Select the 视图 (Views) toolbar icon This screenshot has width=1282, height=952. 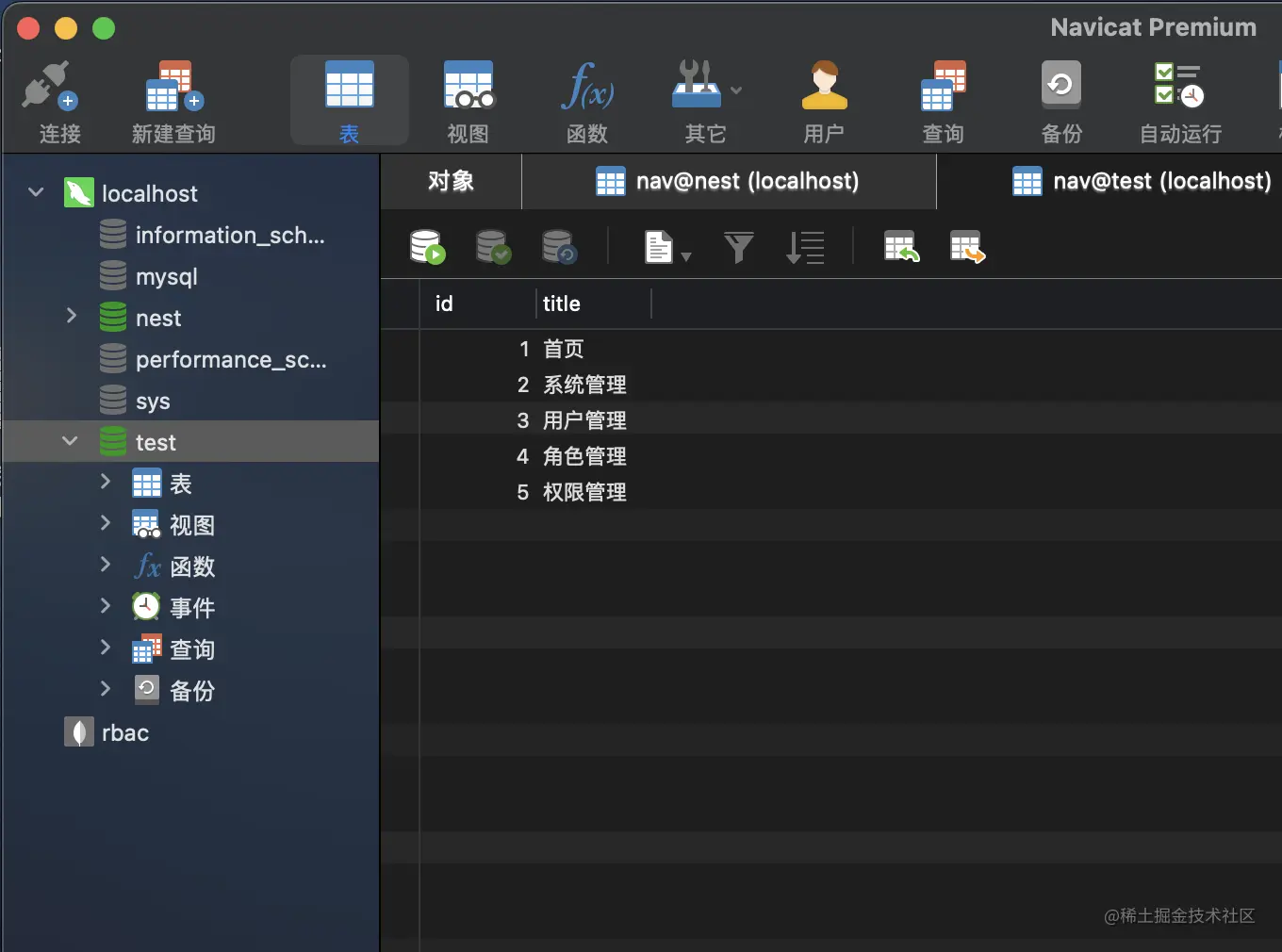(468, 99)
